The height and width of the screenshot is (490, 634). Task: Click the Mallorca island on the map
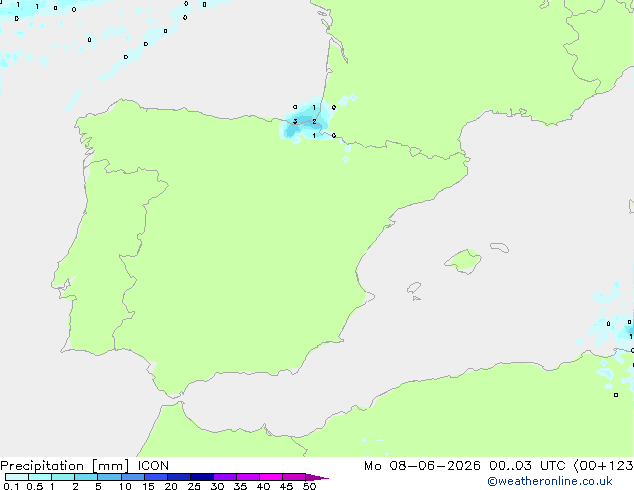[463, 262]
